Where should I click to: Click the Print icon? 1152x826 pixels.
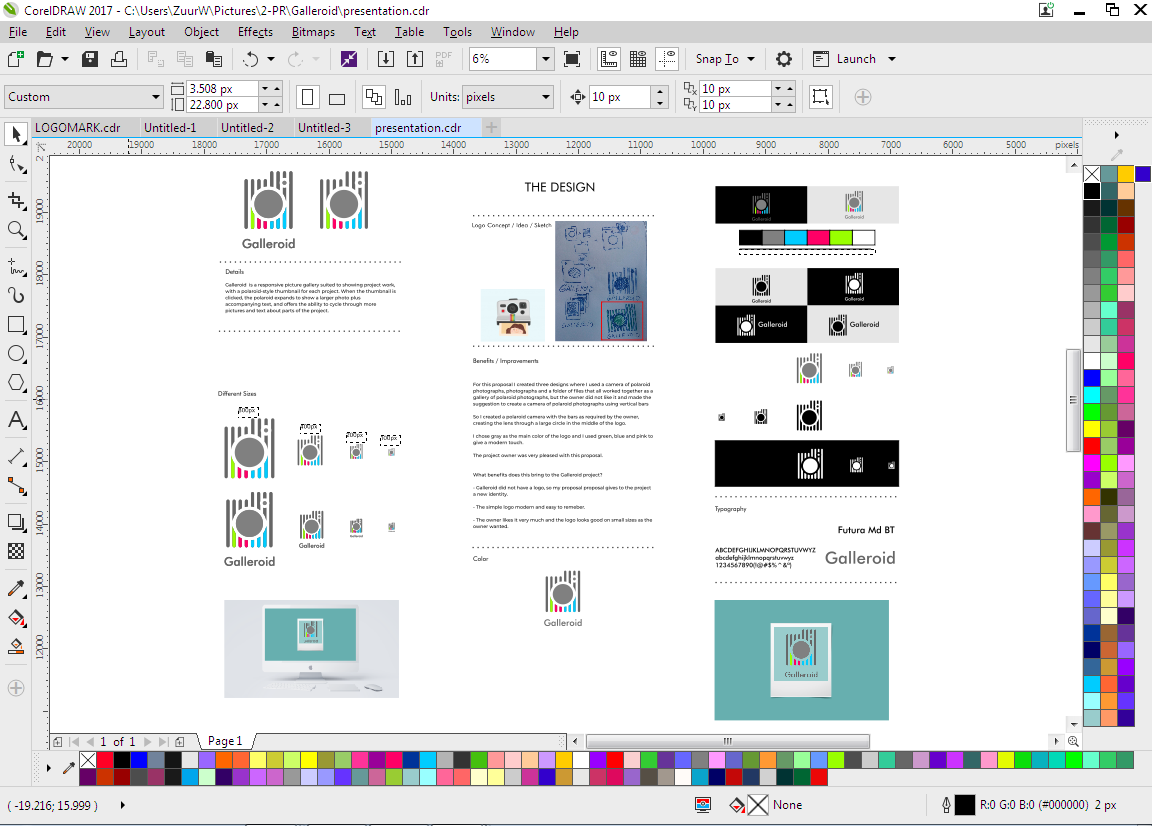(118, 59)
